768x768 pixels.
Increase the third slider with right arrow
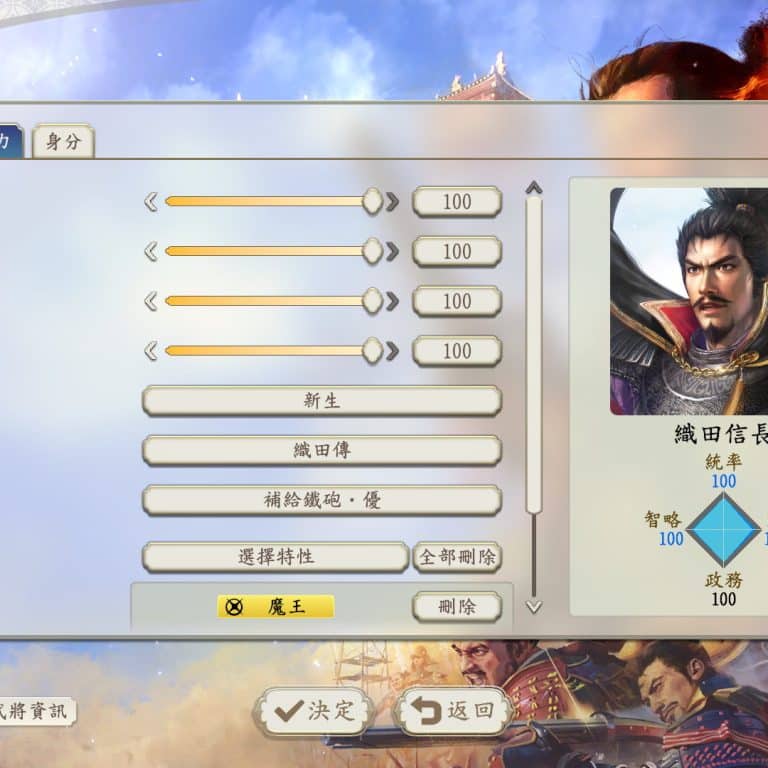[x=392, y=301]
